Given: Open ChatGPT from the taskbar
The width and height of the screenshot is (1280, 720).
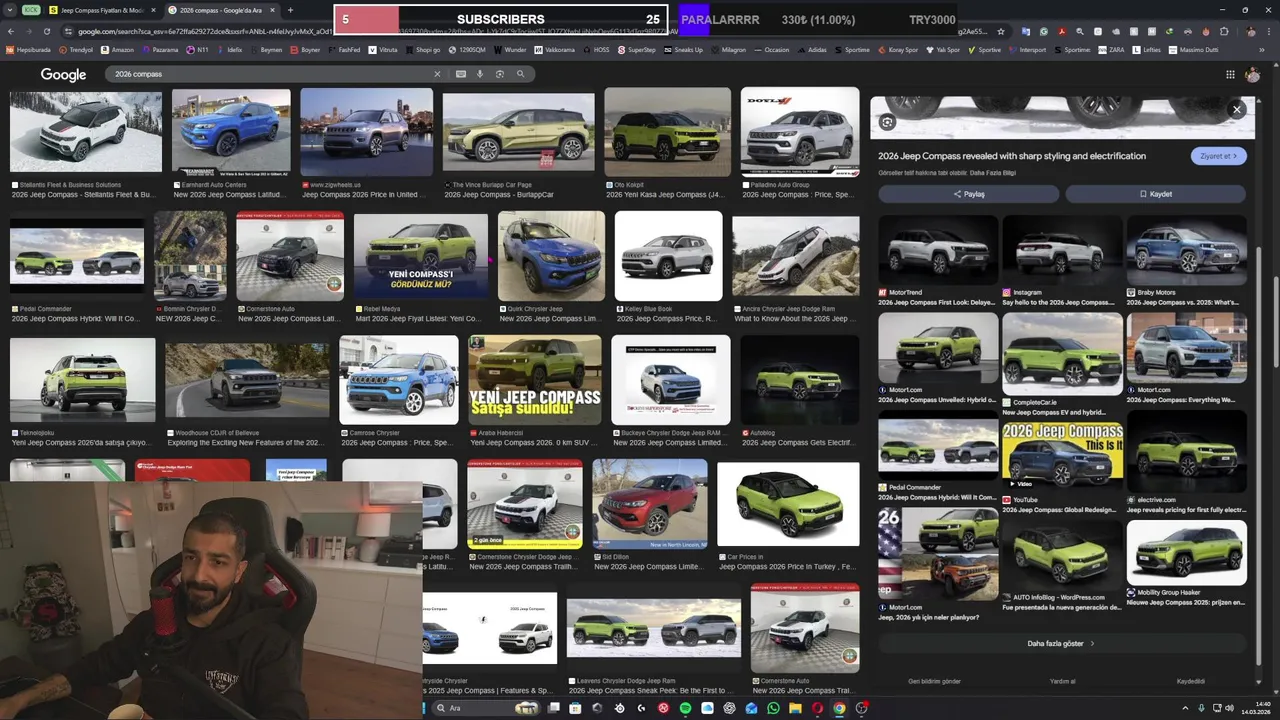Looking at the screenshot, I should tap(729, 708).
